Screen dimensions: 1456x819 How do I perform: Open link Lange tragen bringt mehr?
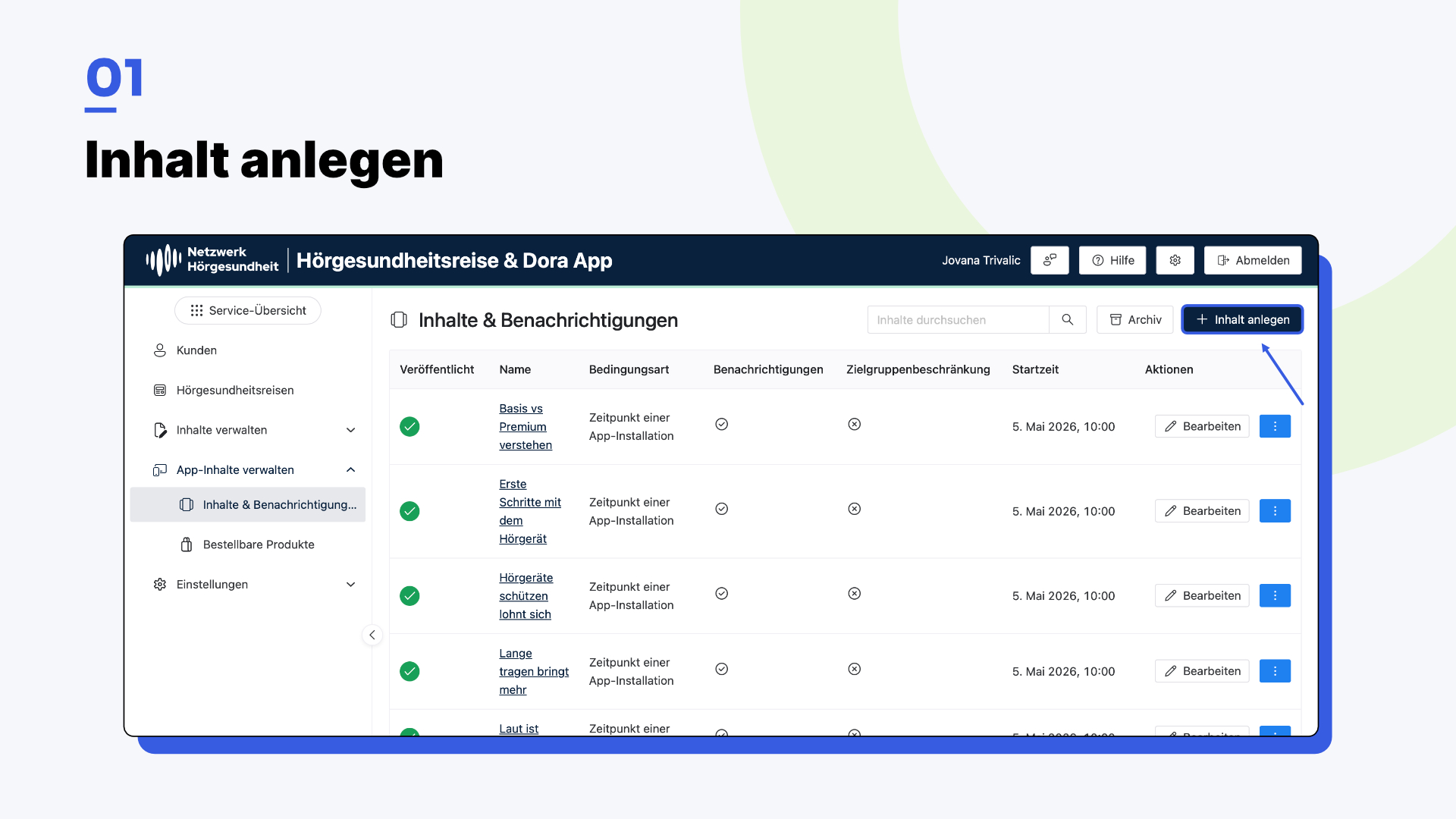[x=534, y=671]
